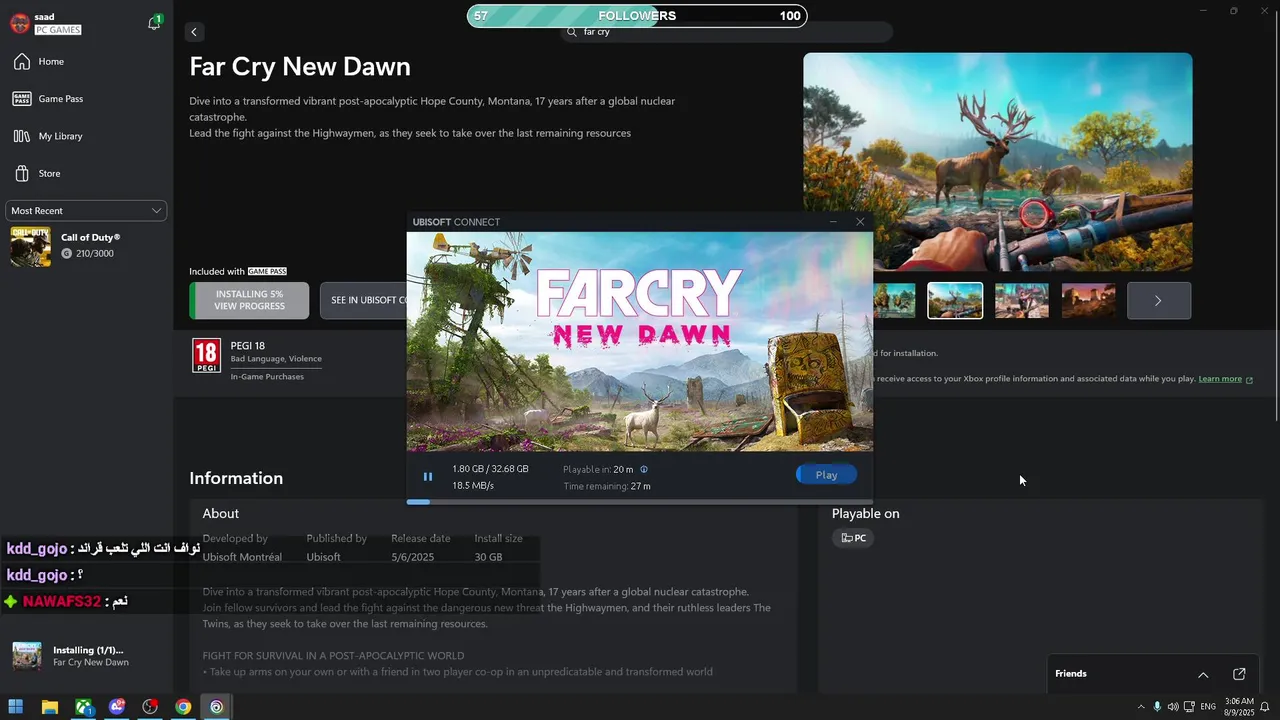Click the volume speaker tray icon
This screenshot has height=720, width=1280.
tap(1173, 707)
